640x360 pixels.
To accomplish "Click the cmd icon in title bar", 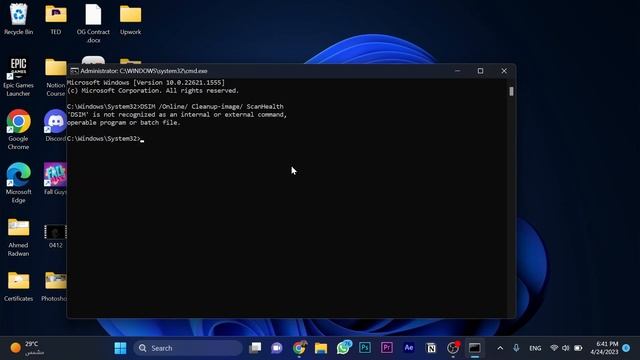I will 74,71.
